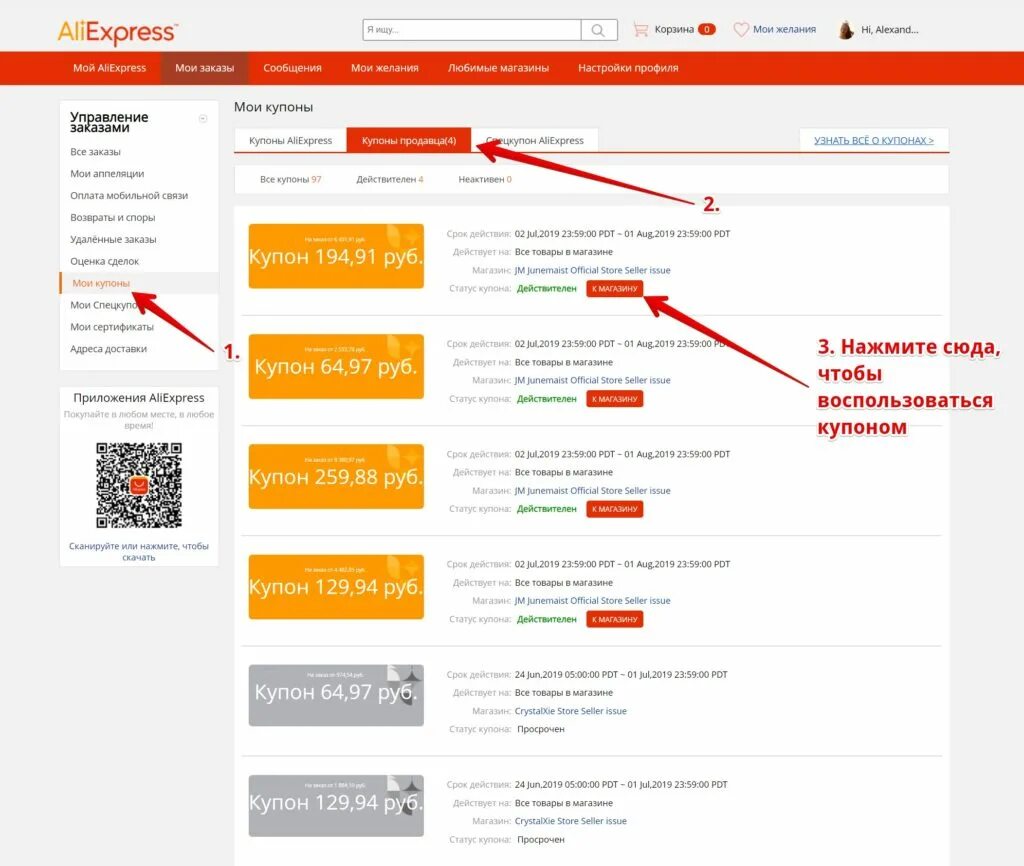Click the search magnifier button
Viewport: 1024px width, 866px height.
tap(598, 30)
